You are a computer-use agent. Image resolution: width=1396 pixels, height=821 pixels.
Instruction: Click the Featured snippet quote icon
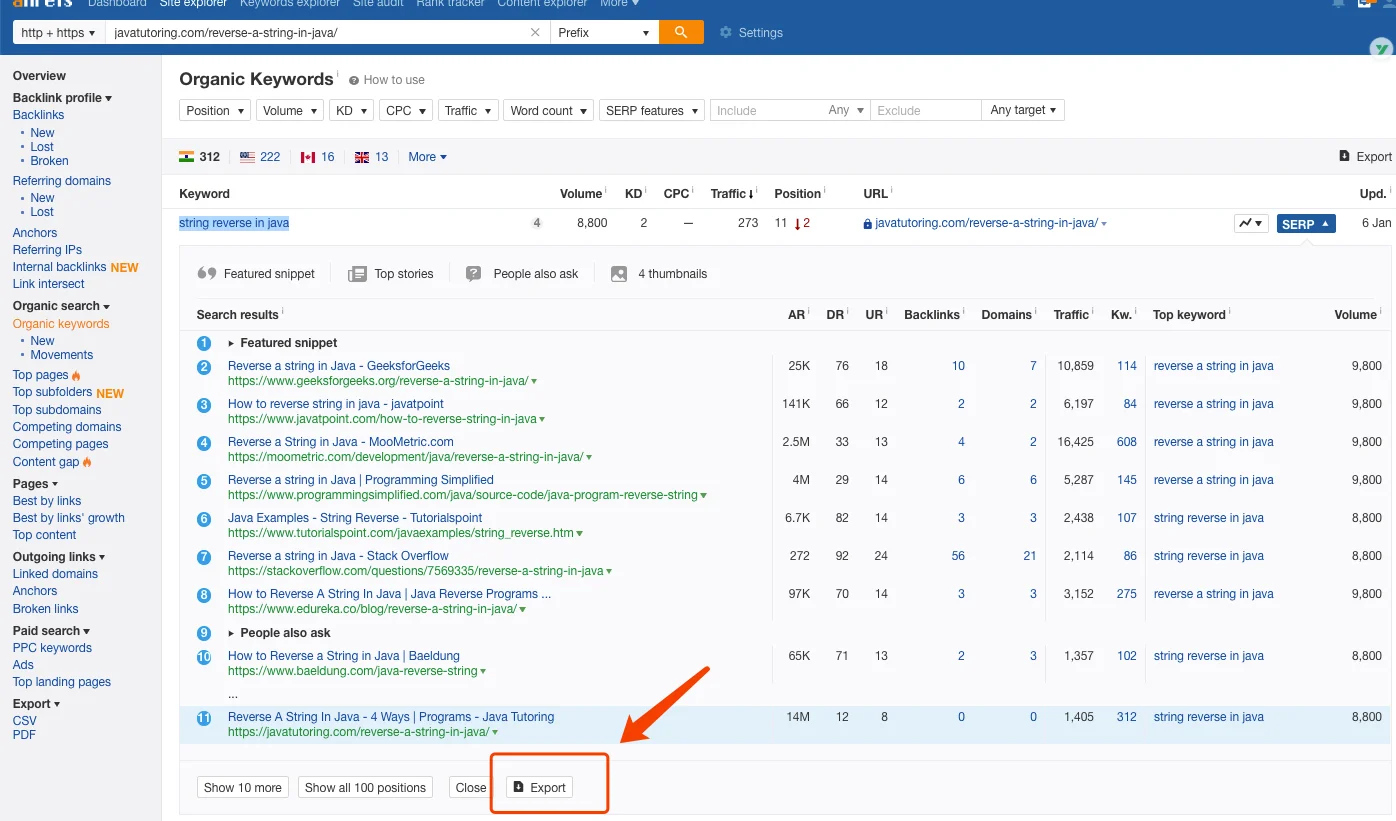click(207, 273)
